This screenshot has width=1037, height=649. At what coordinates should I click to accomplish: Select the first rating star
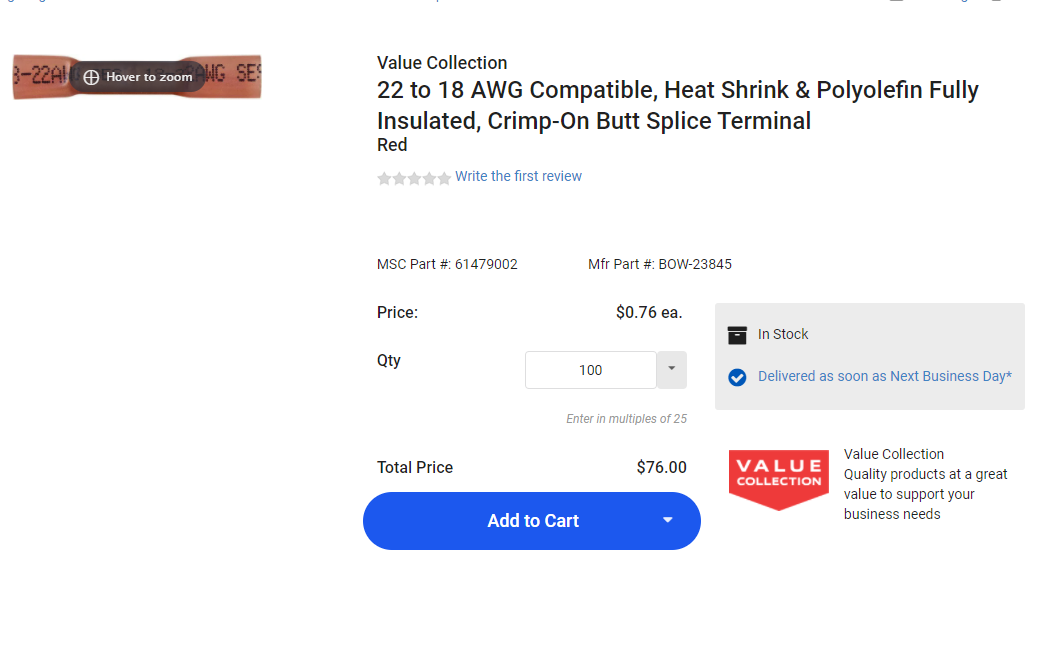click(x=384, y=178)
